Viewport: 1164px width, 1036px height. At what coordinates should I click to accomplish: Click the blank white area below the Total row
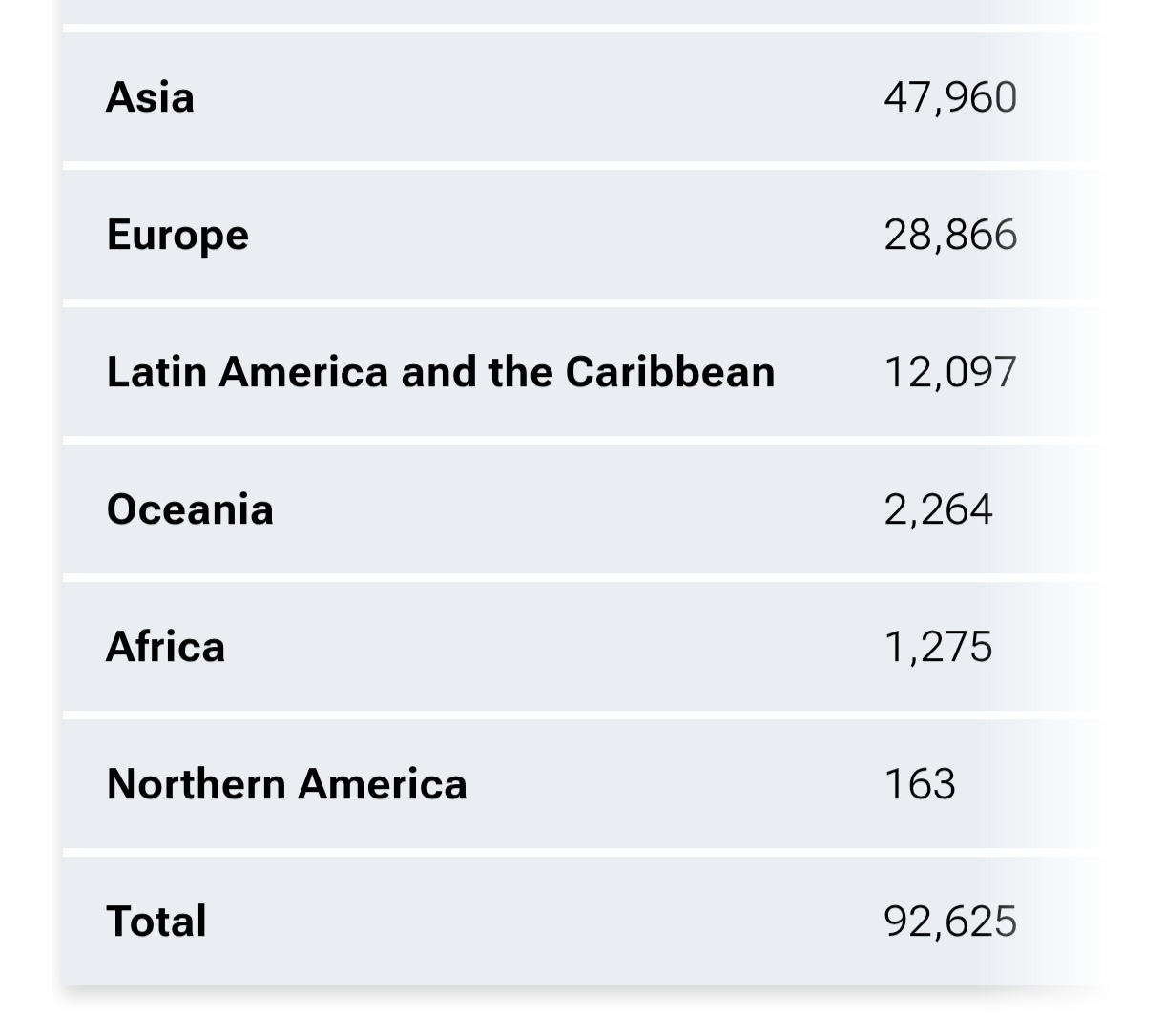point(572,1013)
